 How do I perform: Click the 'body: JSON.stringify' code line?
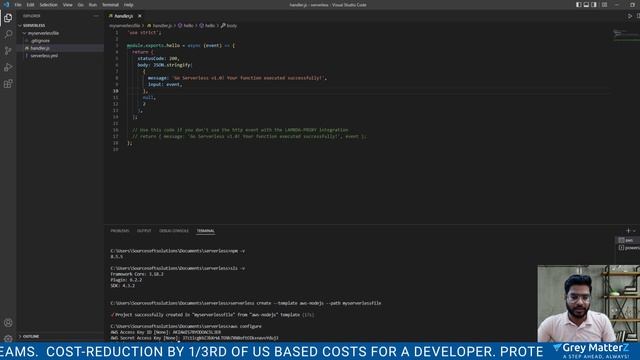[x=164, y=65]
